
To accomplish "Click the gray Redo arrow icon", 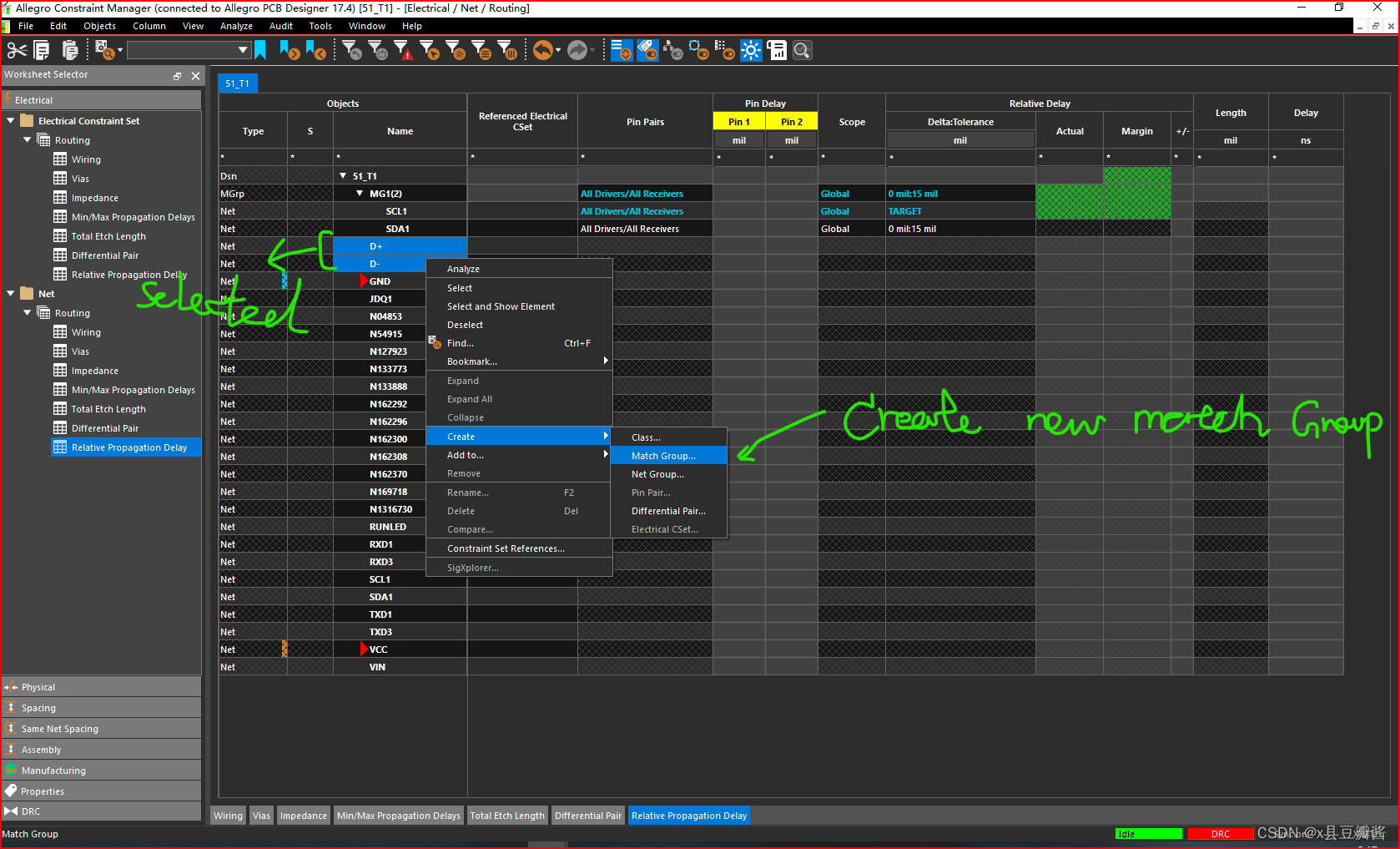I will (577, 50).
